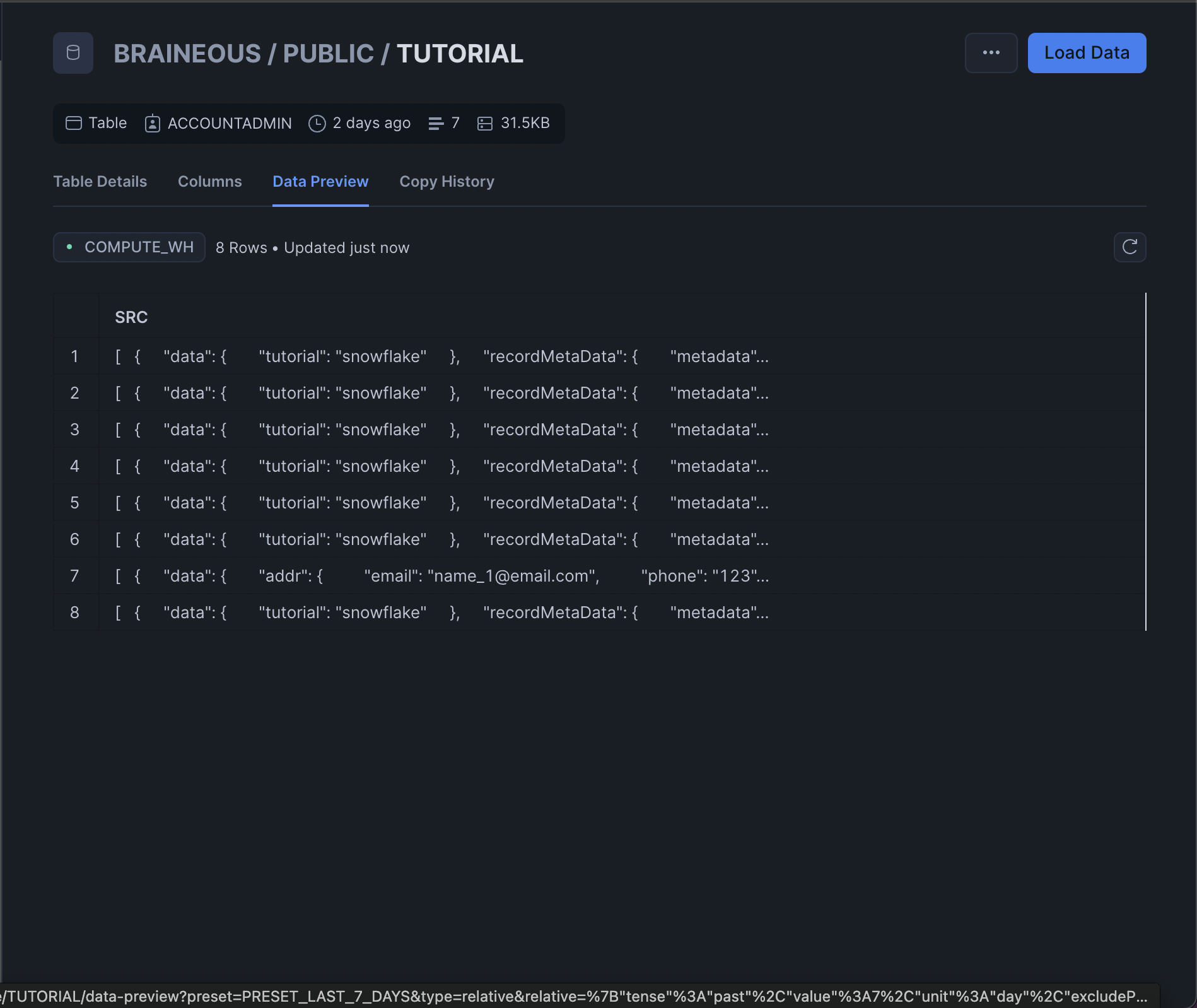This screenshot has height=1008, width=1197.
Task: Click the ACCOUNTADMIN owner role icon
Action: [152, 123]
